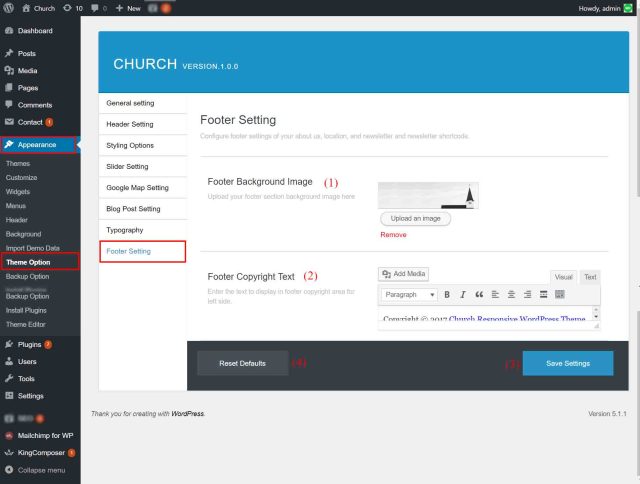The width and height of the screenshot is (640, 484).
Task: Switch to Slider Setting tab
Action: tap(143, 167)
